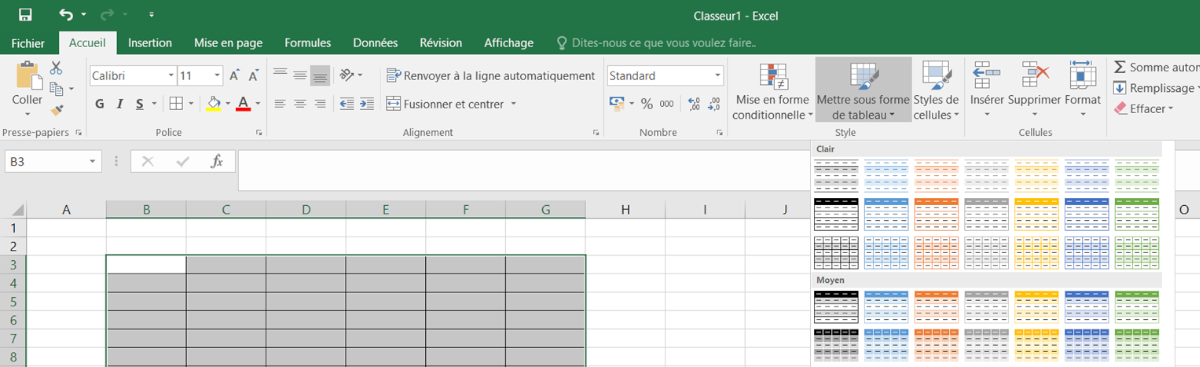Toggle italic formatting I button

pyautogui.click(x=119, y=103)
